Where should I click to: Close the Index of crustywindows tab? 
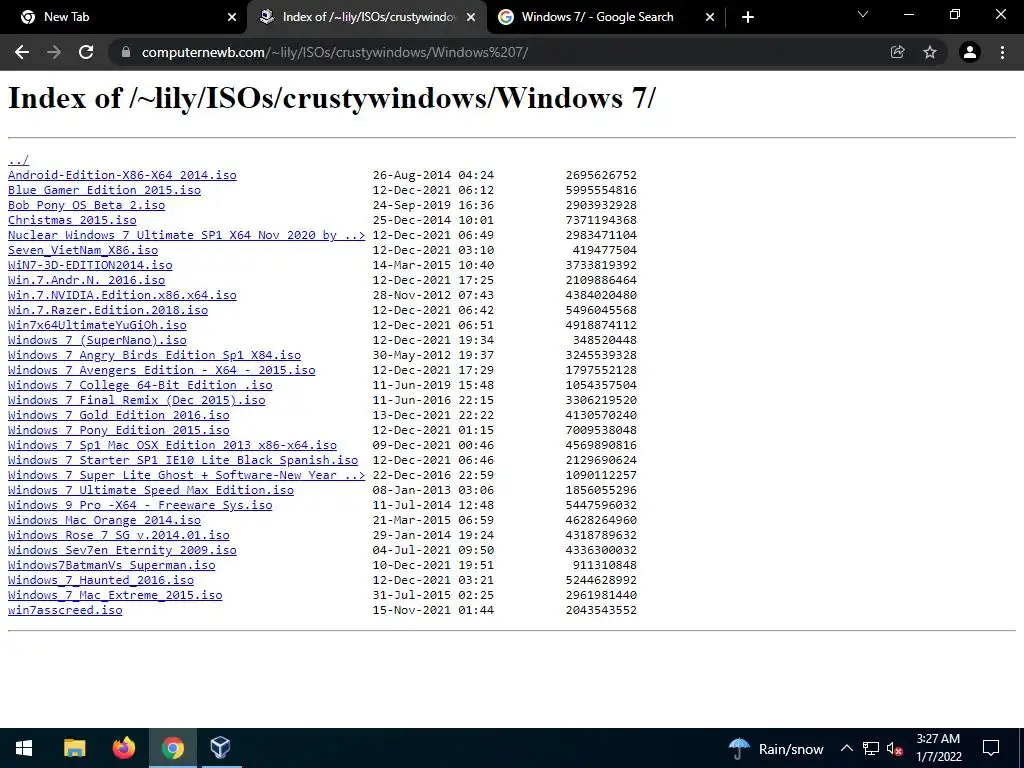(x=471, y=17)
